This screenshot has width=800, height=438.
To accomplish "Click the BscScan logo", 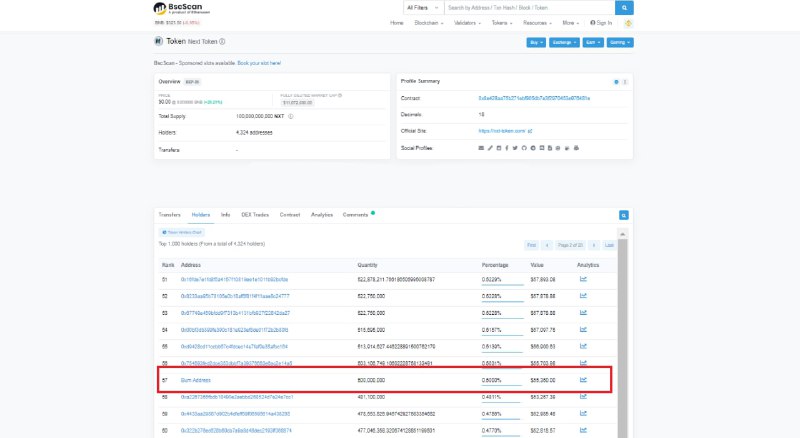I will [181, 8].
